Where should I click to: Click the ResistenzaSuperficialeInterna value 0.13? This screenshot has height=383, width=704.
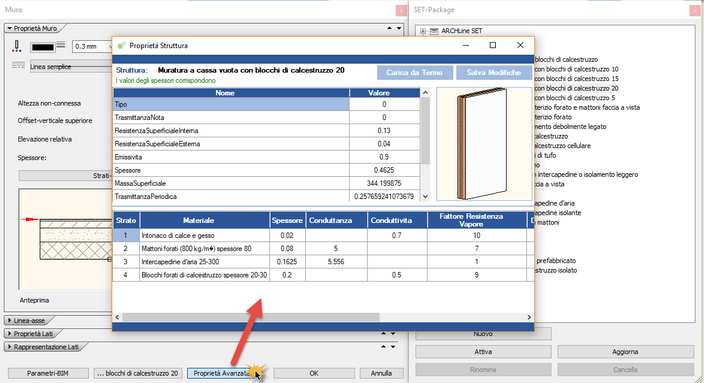[x=384, y=131]
